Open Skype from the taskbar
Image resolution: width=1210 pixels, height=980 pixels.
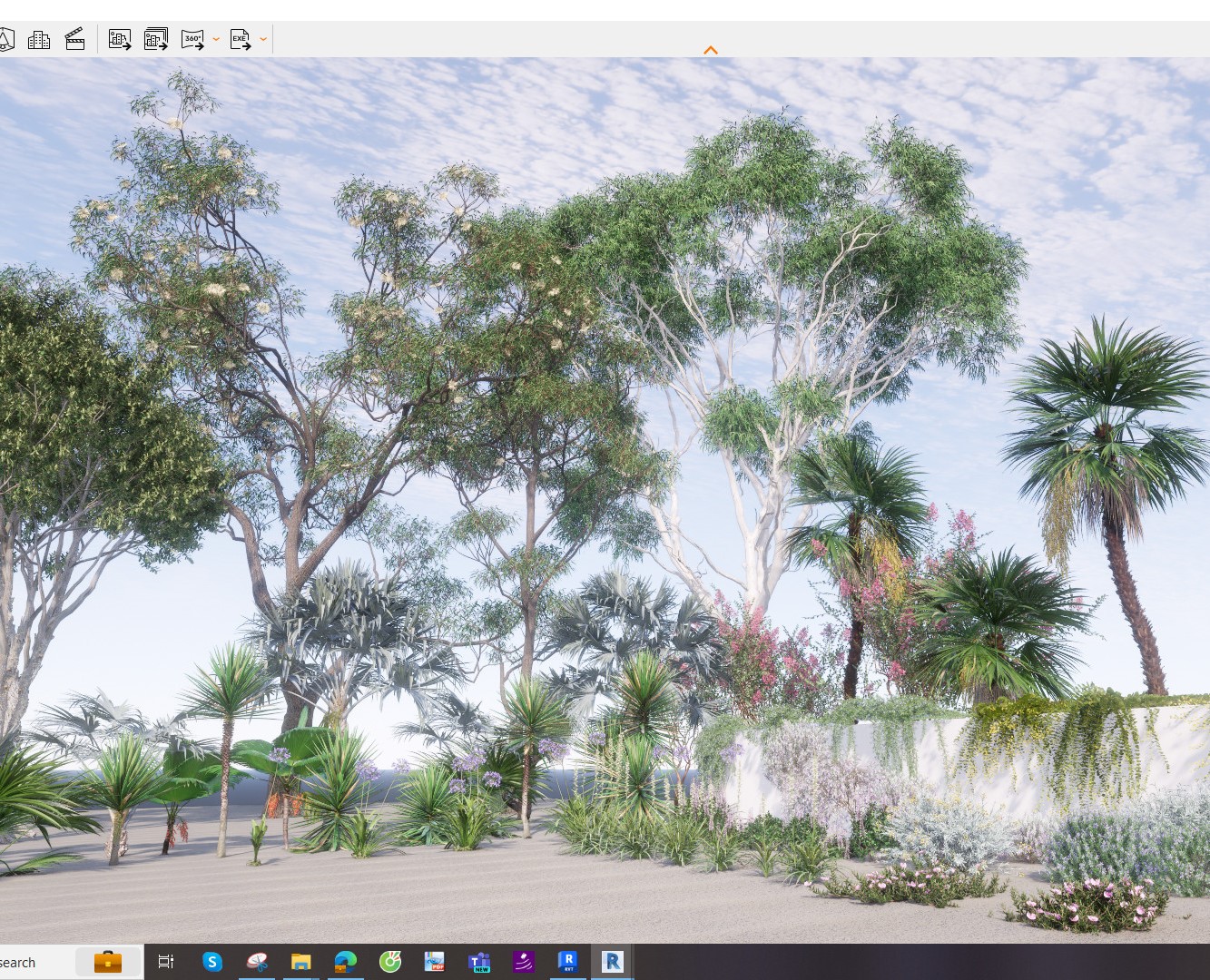212,962
